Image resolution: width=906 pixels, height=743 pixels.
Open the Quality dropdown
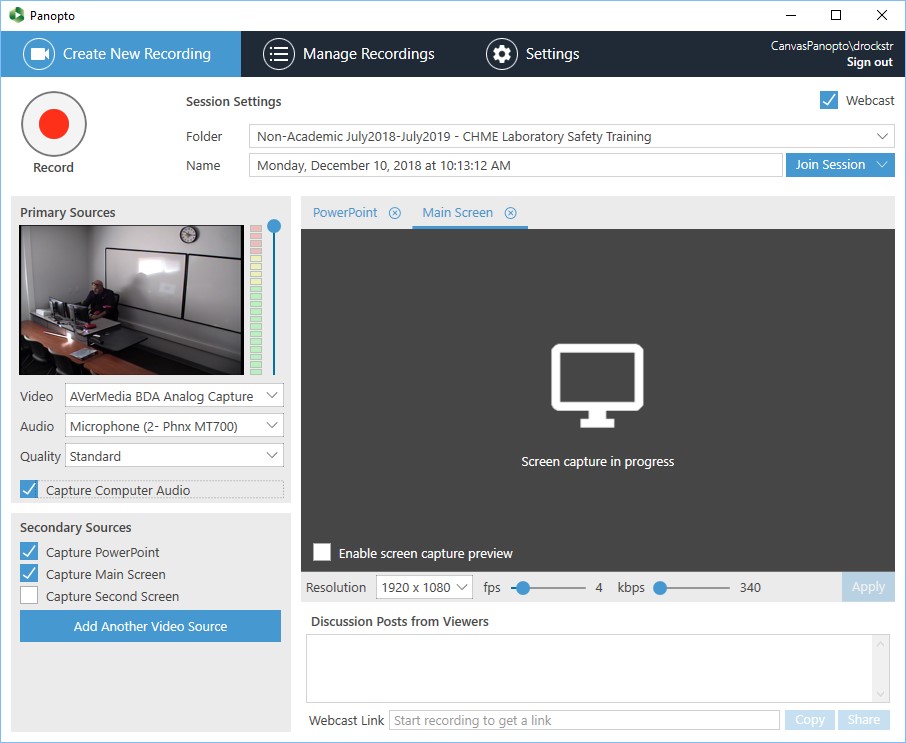click(174, 456)
